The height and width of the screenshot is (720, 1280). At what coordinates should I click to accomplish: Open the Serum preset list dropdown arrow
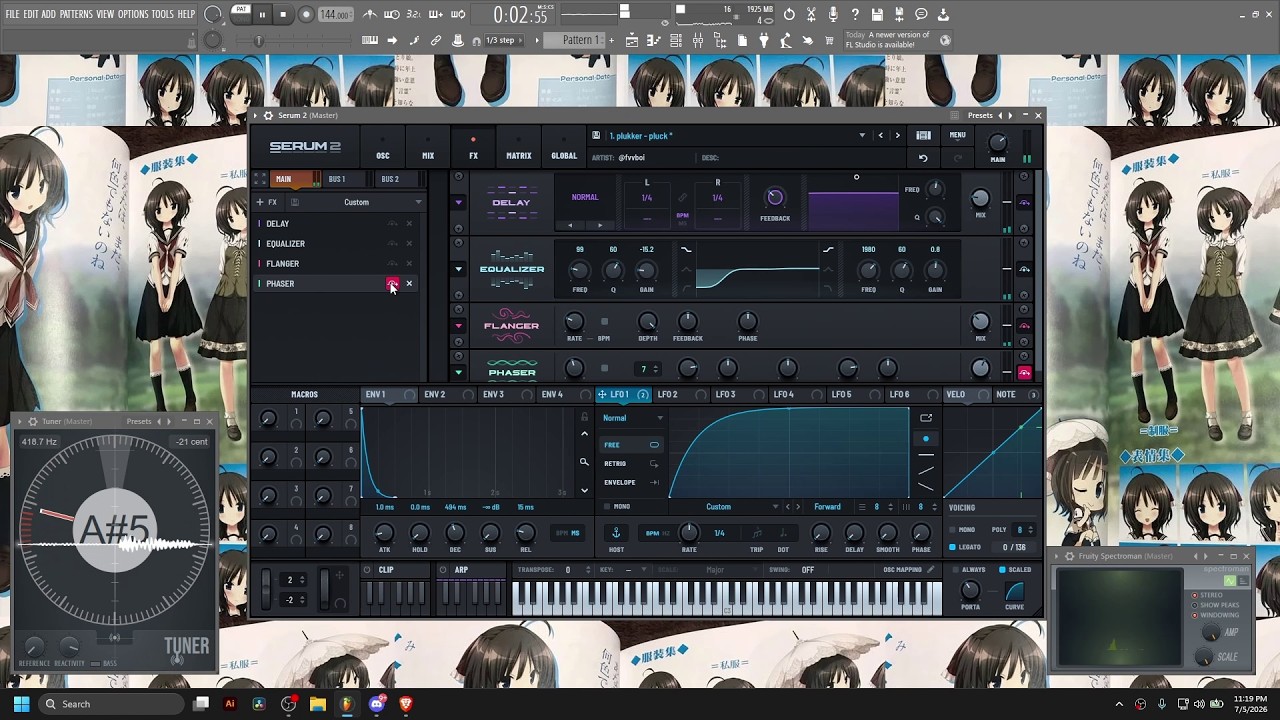(x=862, y=136)
